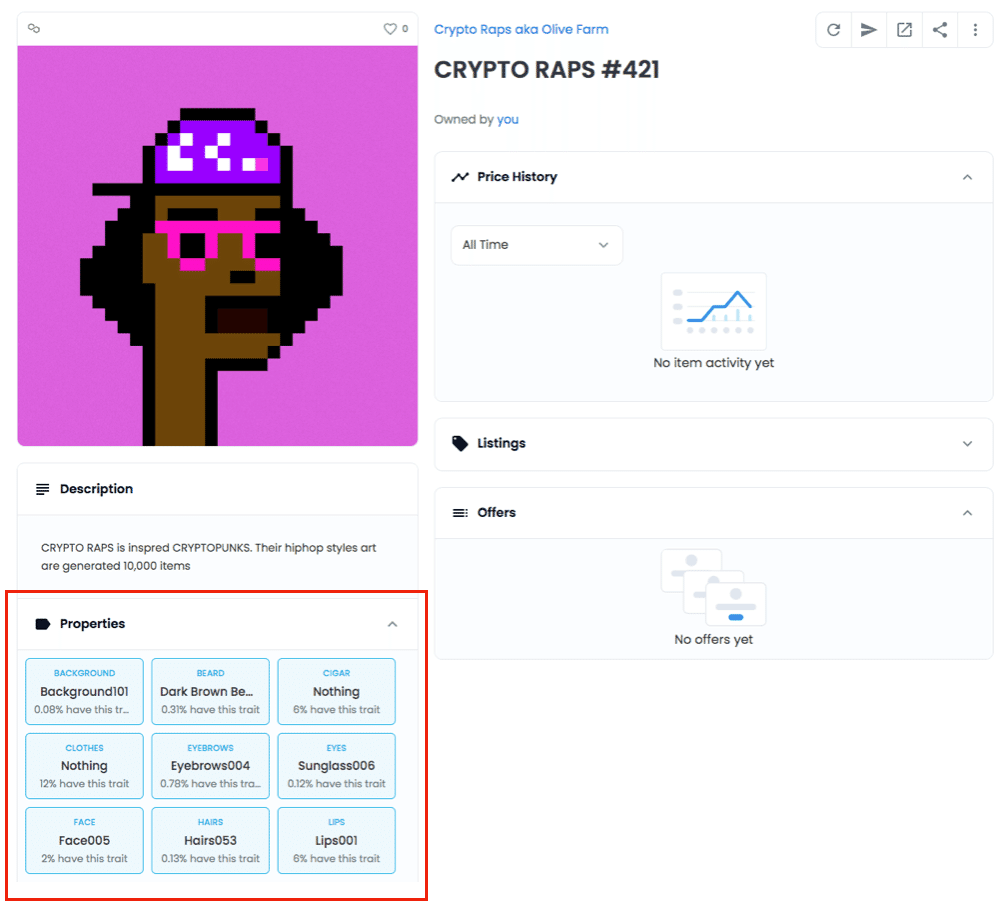Image resolution: width=1004 pixels, height=906 pixels.
Task: Click the chain link icon above the NFT image
Action: point(34,28)
